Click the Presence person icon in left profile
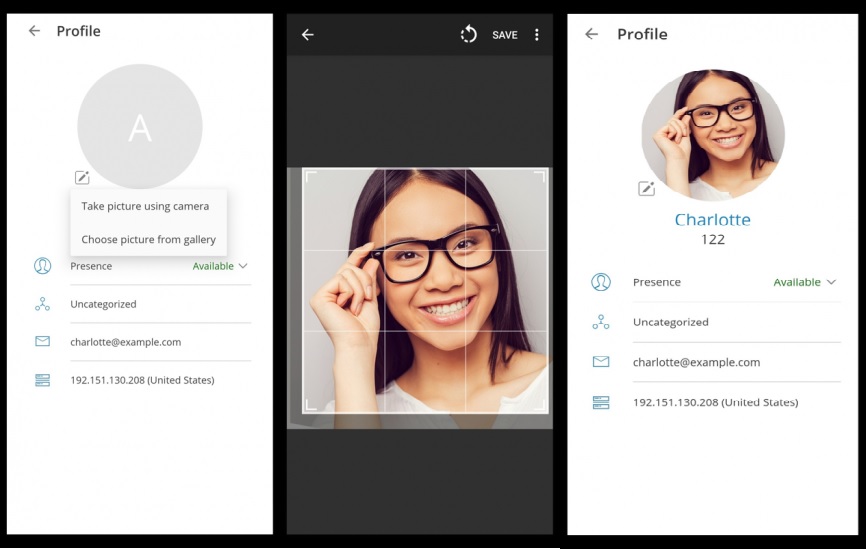Viewport: 867px width, 549px height. [43, 266]
